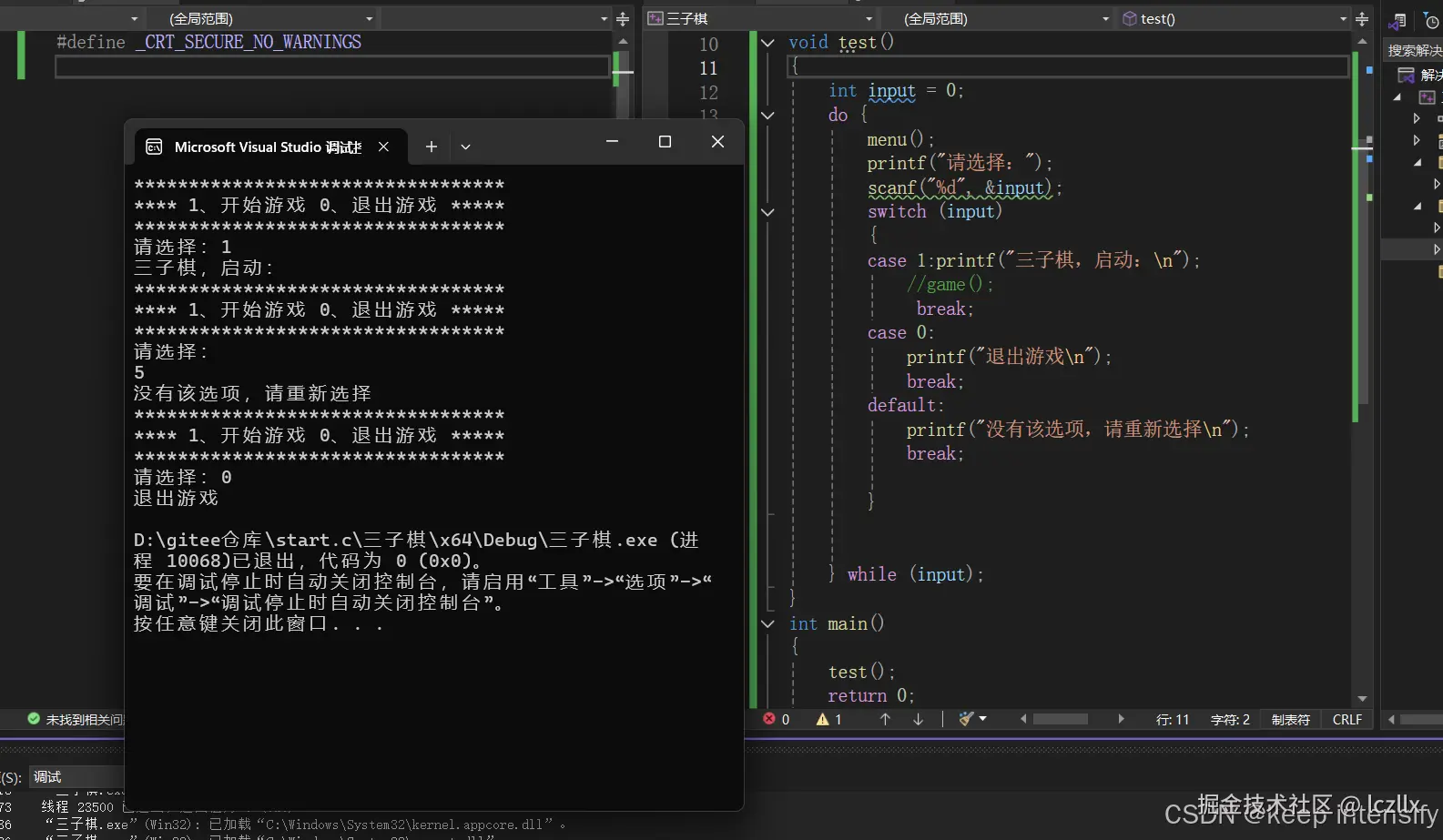The image size is (1443, 840).
Task: Open the left editor's empty member dropdown
Action: click(604, 19)
